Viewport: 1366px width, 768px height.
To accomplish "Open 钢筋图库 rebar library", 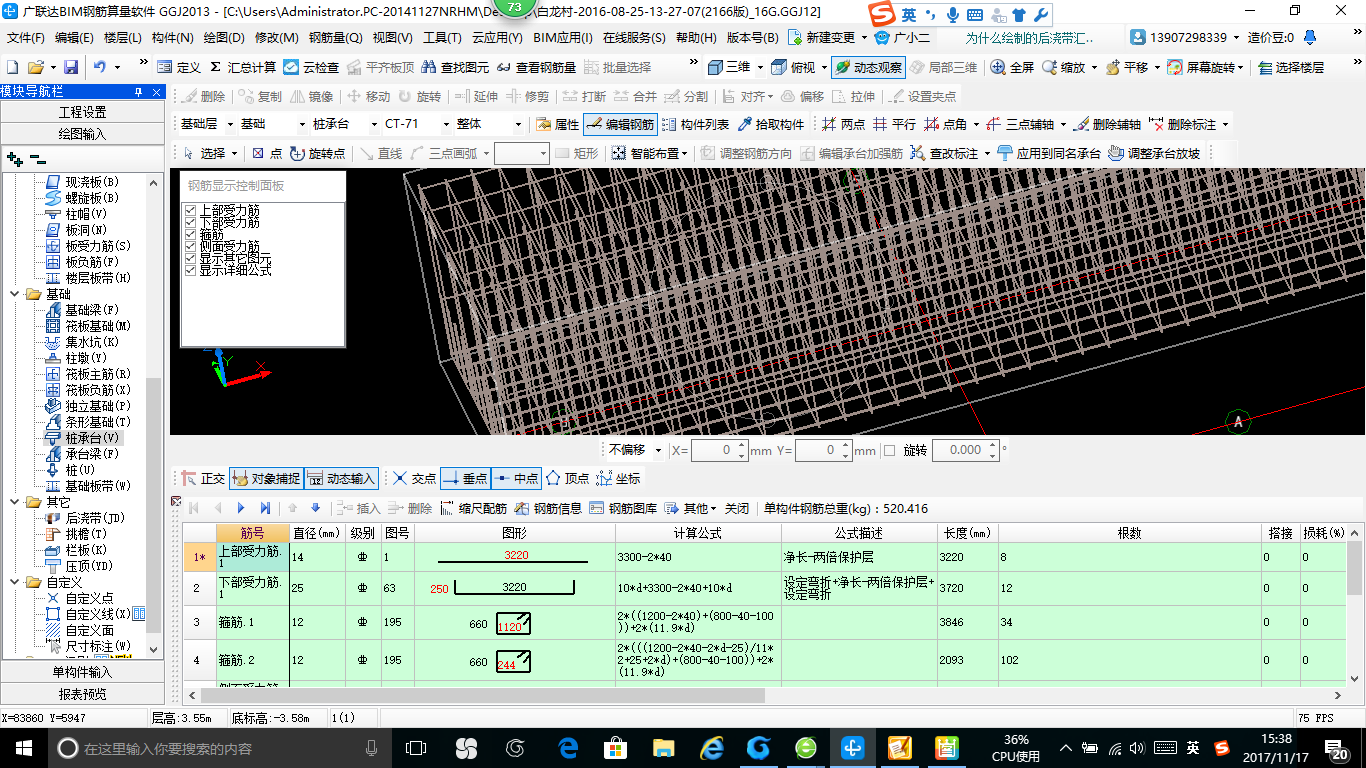I will 623,508.
